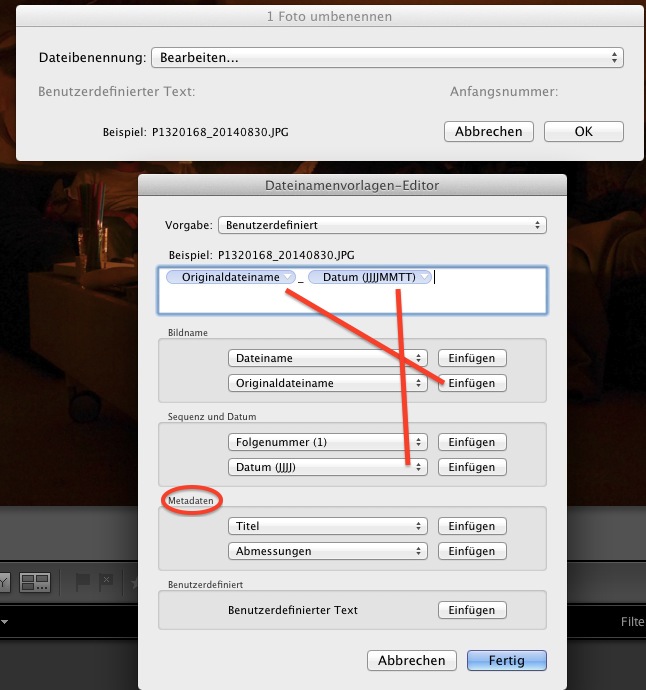Click the pick flag icon in toolbar
This screenshot has width=646, height=690.
tap(83, 581)
